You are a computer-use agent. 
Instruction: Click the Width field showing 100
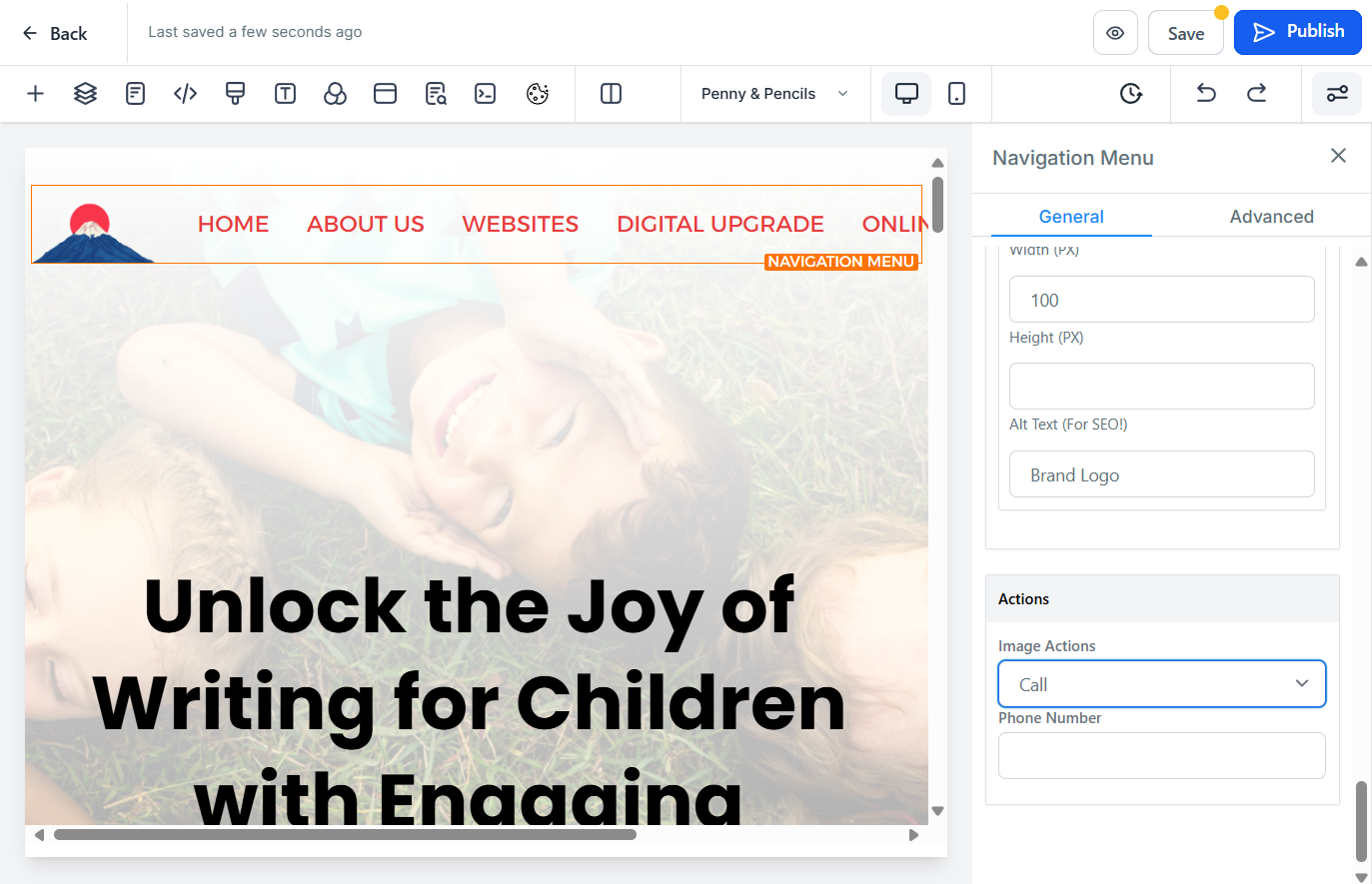[1162, 300]
